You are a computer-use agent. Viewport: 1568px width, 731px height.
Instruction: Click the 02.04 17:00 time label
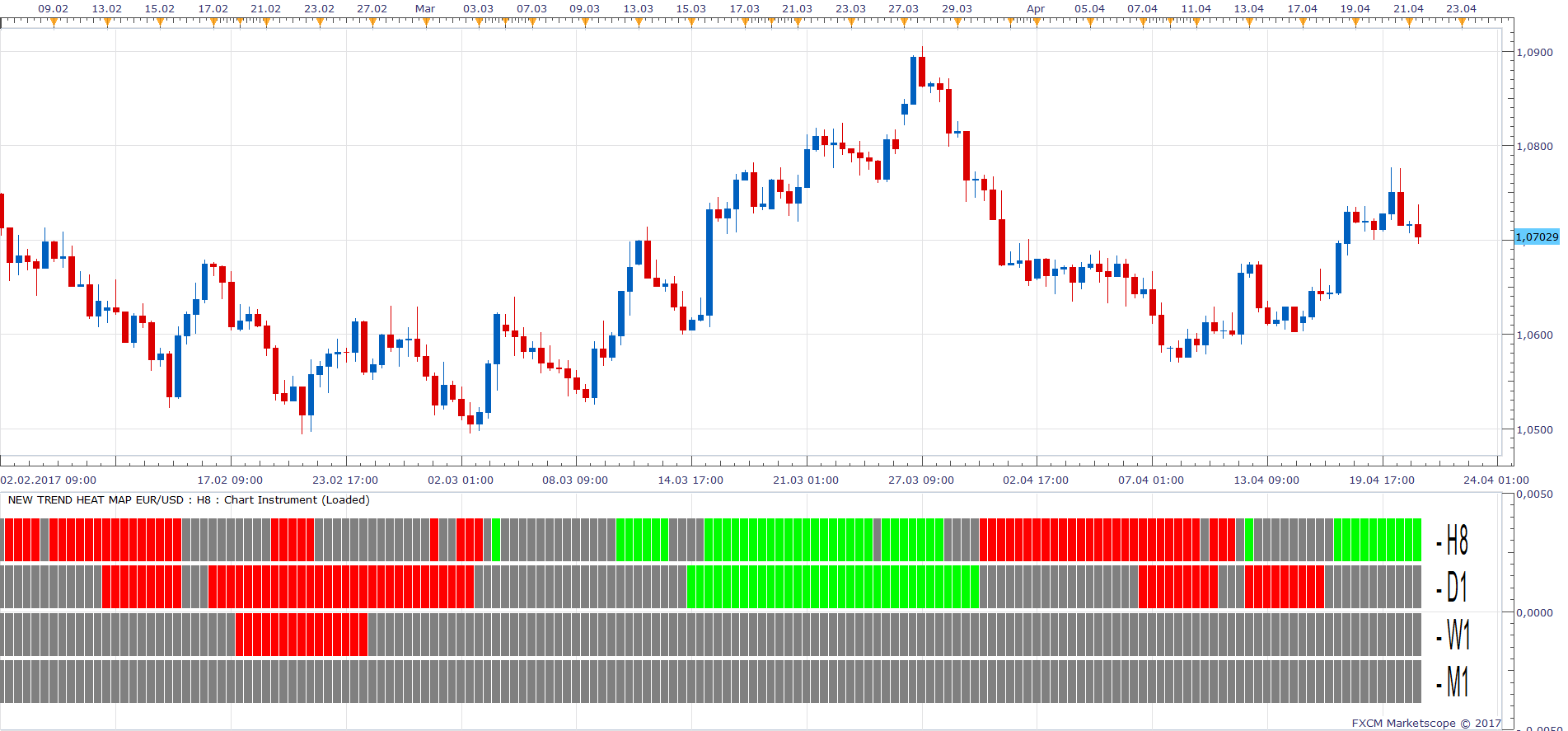[x=1036, y=480]
